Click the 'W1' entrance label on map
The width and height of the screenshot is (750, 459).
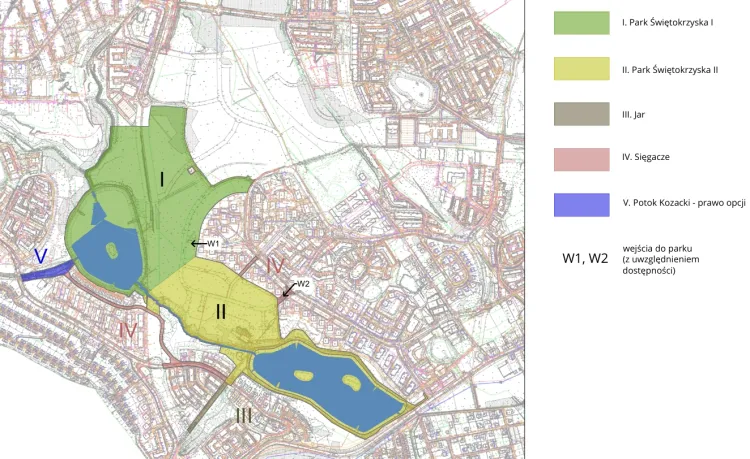click(213, 243)
